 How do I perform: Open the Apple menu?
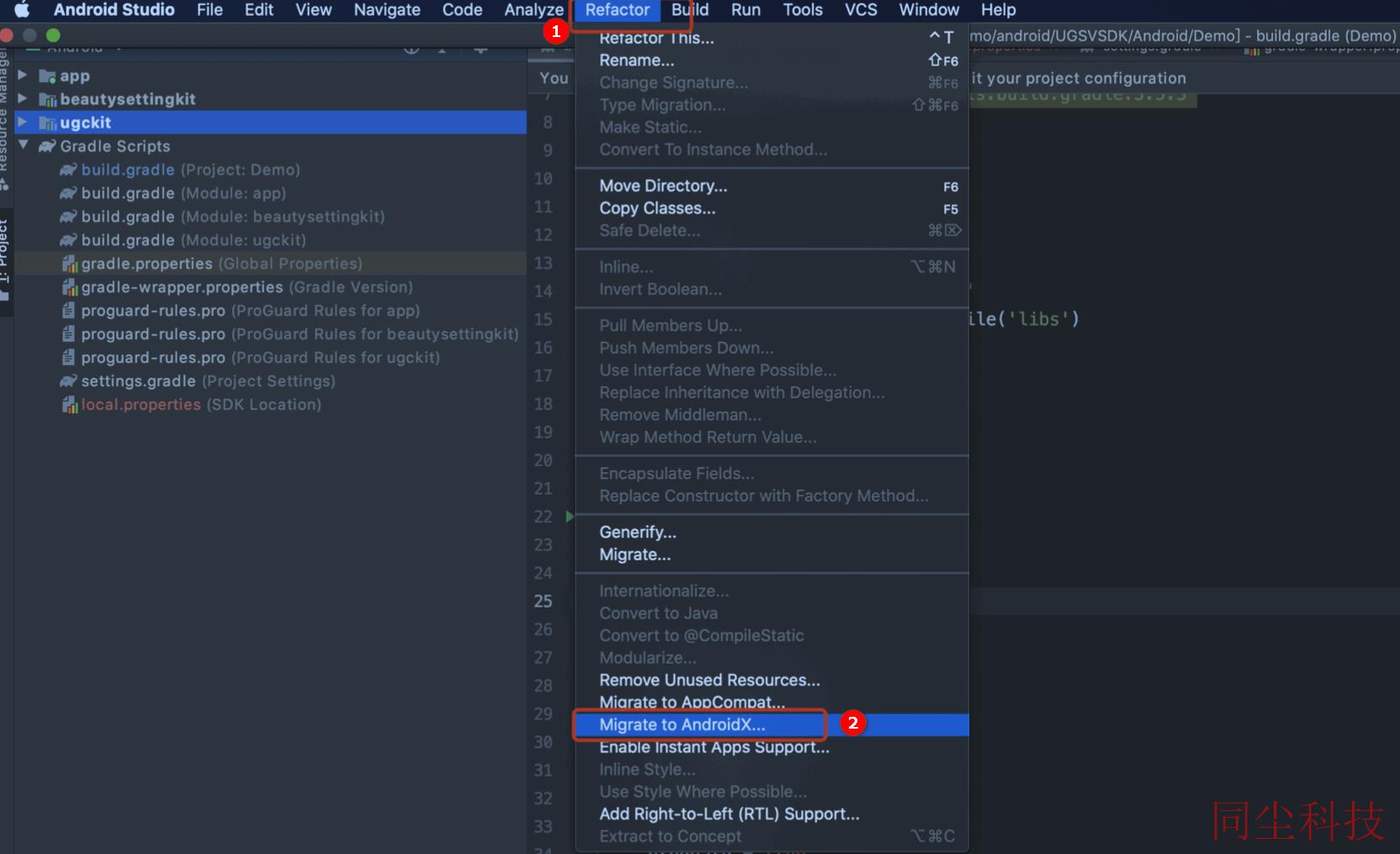tap(22, 10)
